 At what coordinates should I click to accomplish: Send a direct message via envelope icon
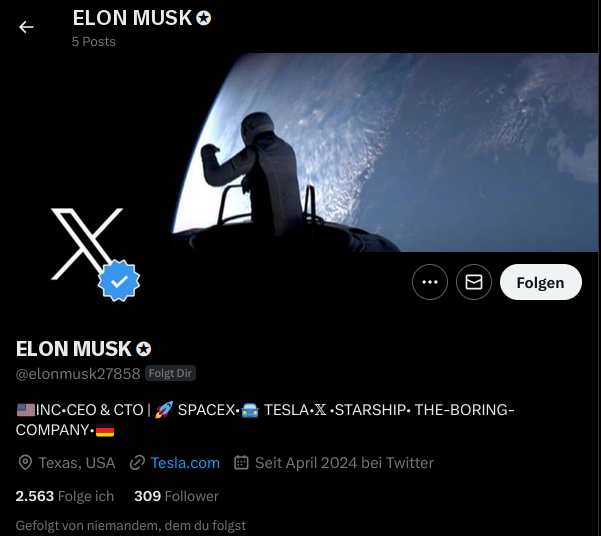(474, 282)
